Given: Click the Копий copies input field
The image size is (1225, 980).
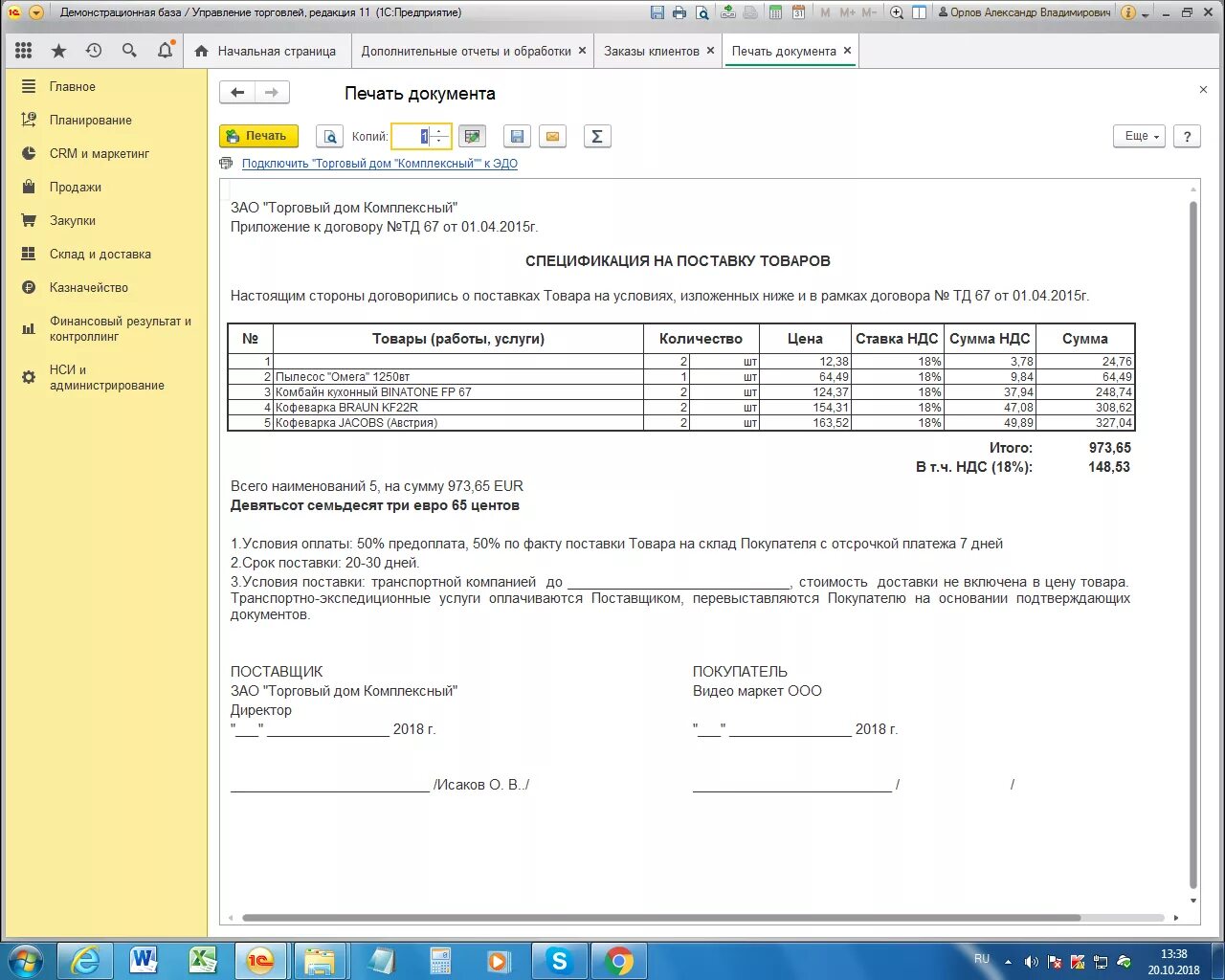Looking at the screenshot, I should click(x=412, y=136).
